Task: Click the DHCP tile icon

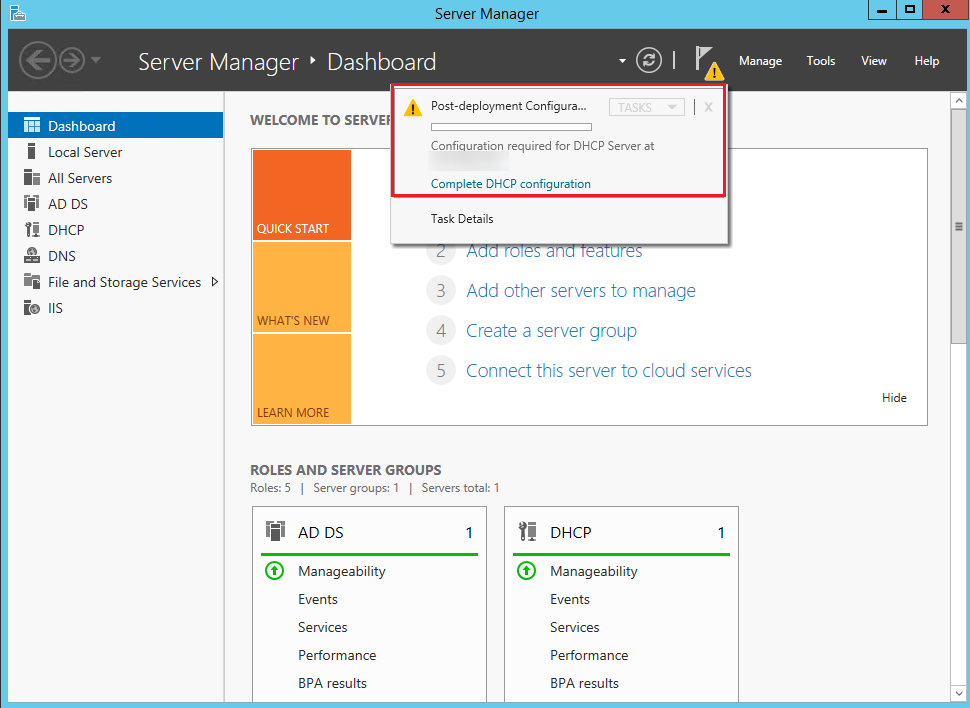Action: (527, 532)
